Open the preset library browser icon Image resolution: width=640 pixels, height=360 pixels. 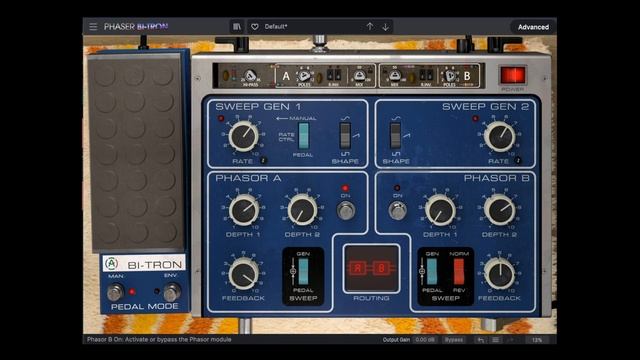[x=237, y=27]
